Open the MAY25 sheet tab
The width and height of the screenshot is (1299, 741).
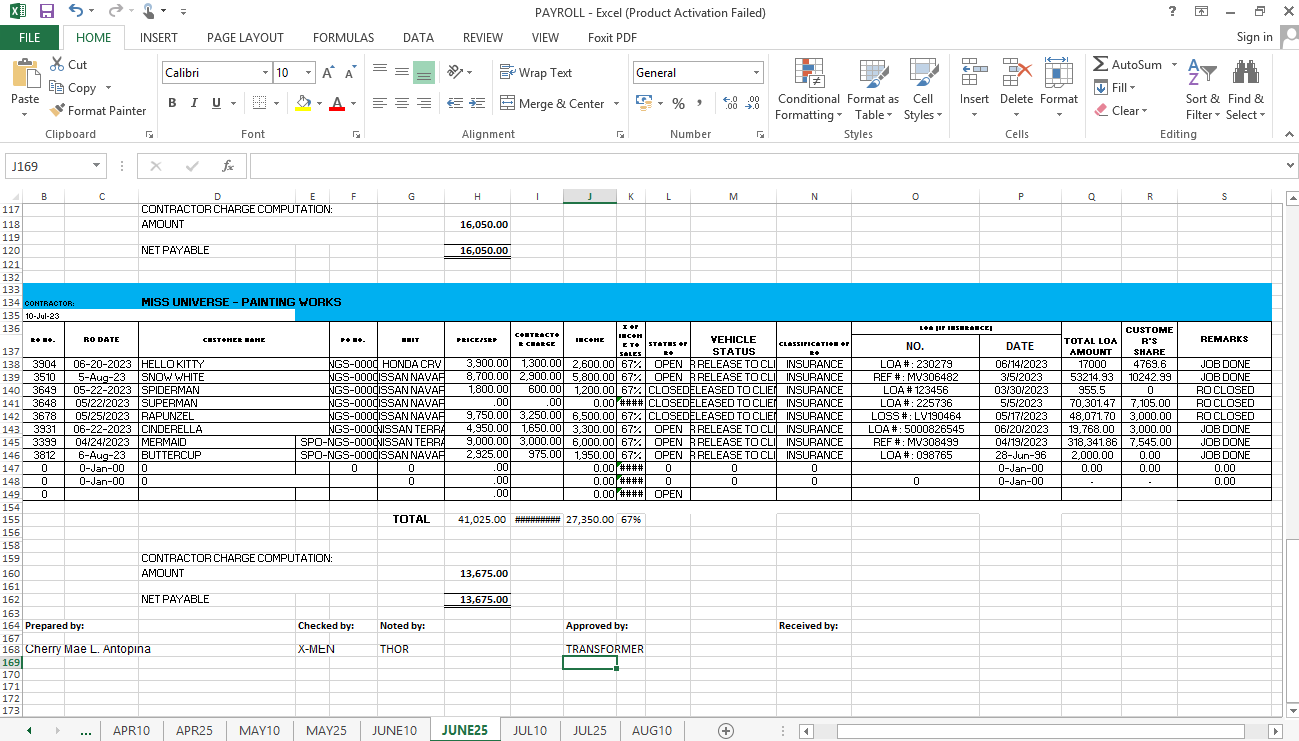326,731
